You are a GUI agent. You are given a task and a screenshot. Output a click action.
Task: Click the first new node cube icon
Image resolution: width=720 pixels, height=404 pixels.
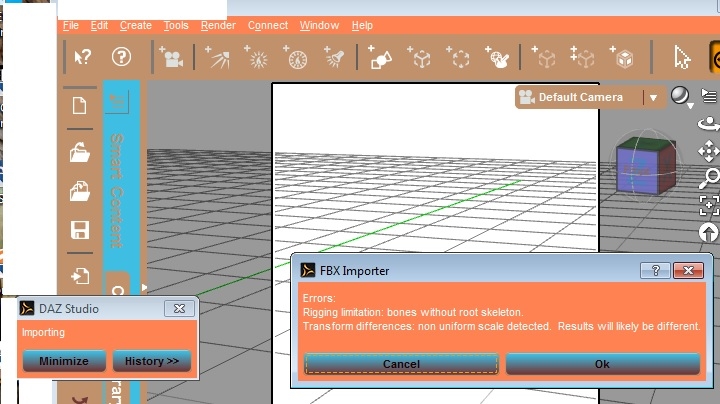[x=543, y=57]
